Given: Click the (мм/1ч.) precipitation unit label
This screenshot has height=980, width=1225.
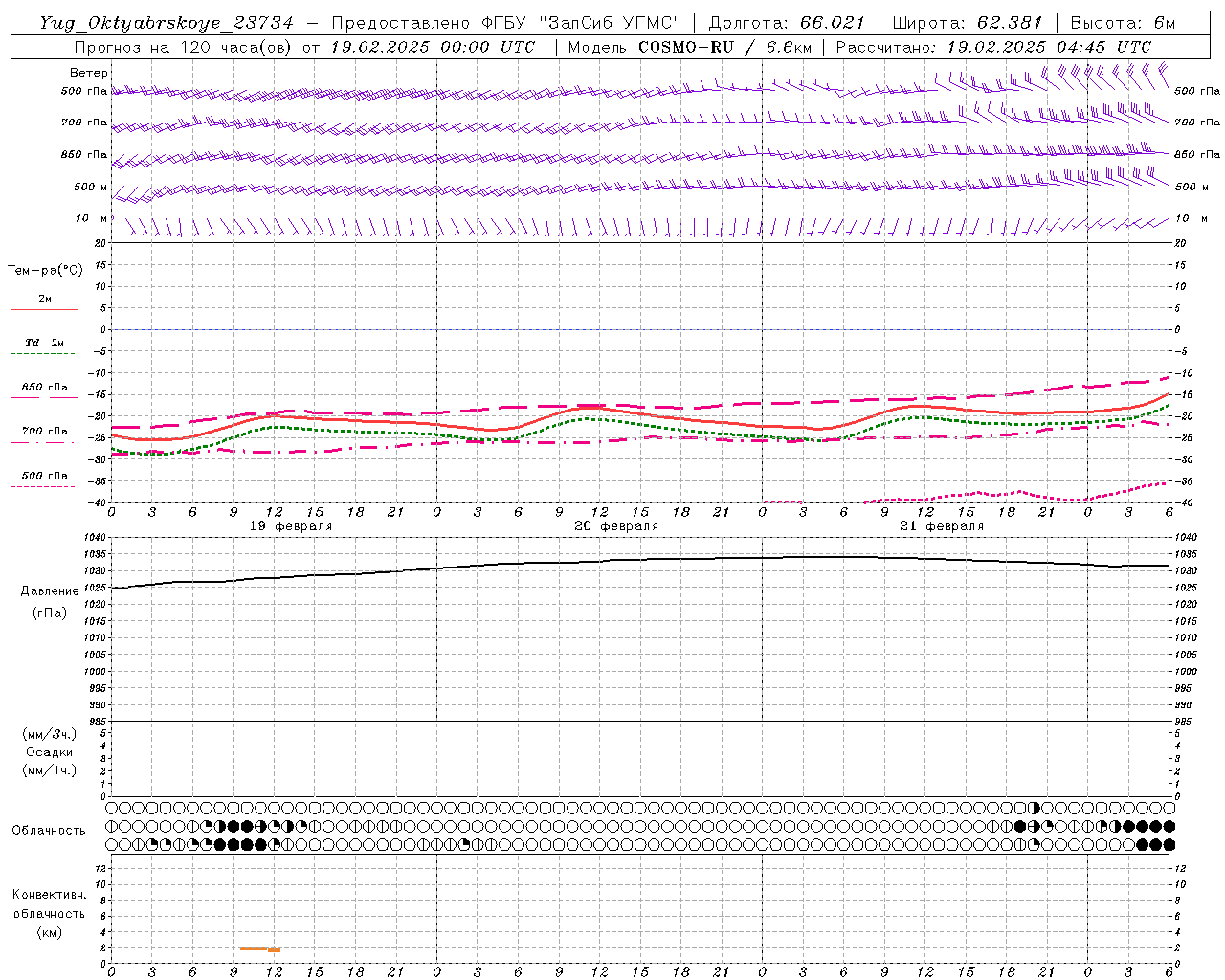Looking at the screenshot, I should point(50,770).
